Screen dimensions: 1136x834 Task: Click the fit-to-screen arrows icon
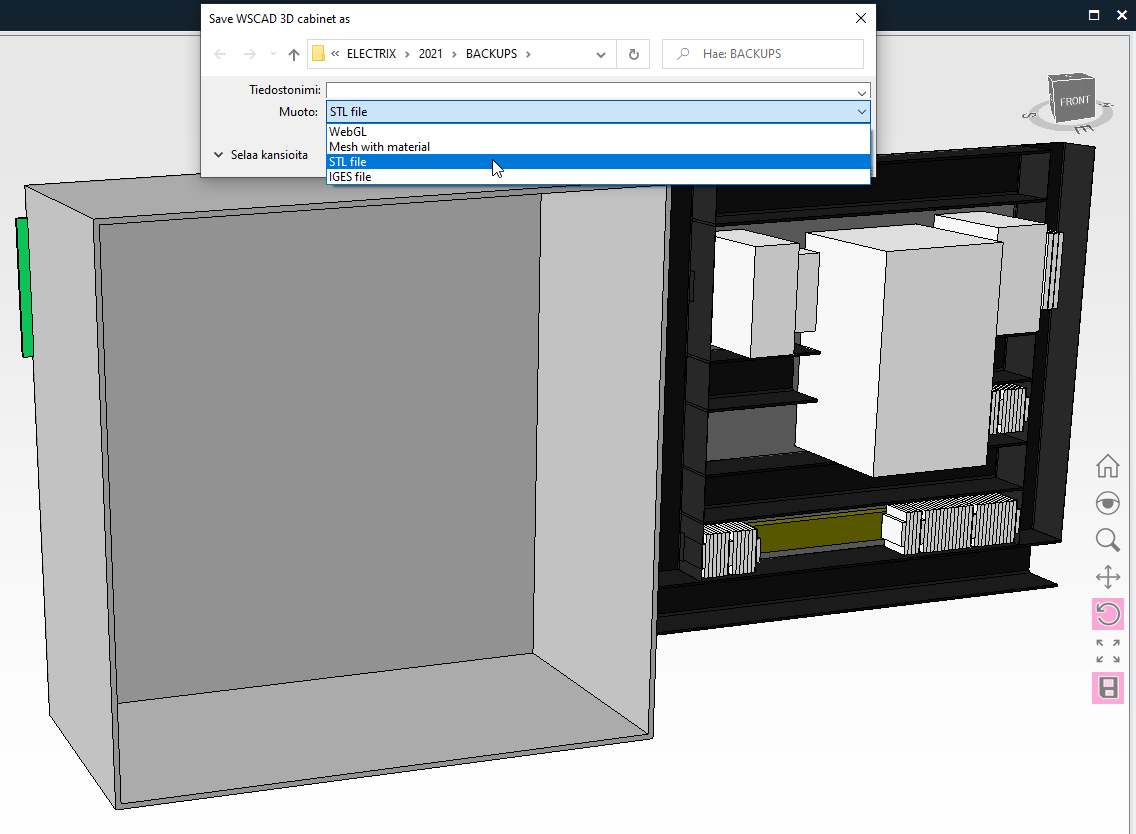tap(1107, 650)
